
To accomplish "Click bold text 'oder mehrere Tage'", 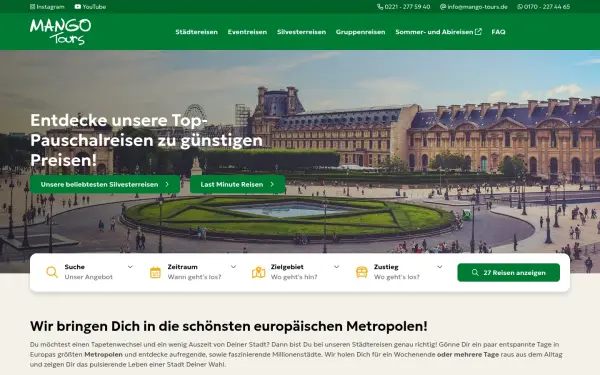I will pos(468,354).
